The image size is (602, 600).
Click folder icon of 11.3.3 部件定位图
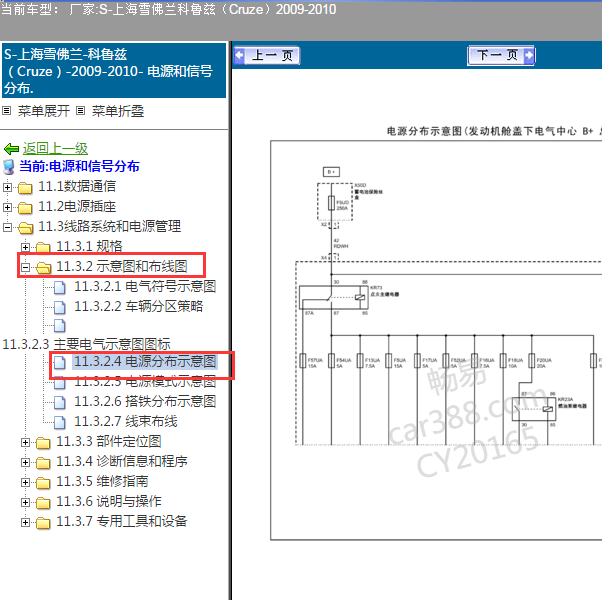tap(43, 443)
